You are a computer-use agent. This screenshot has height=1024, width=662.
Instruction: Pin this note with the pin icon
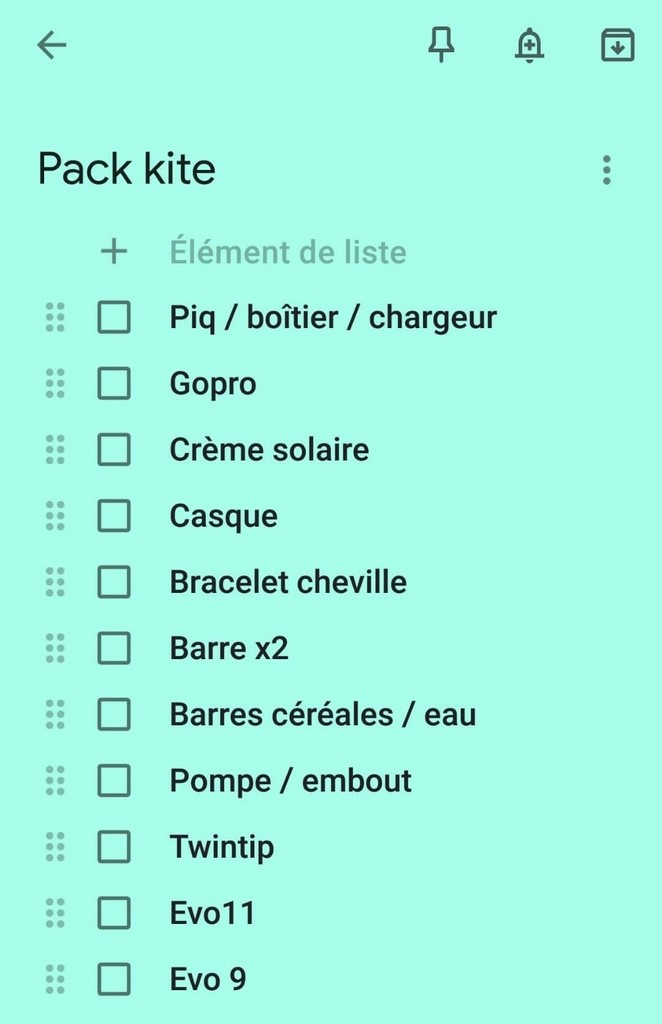441,45
